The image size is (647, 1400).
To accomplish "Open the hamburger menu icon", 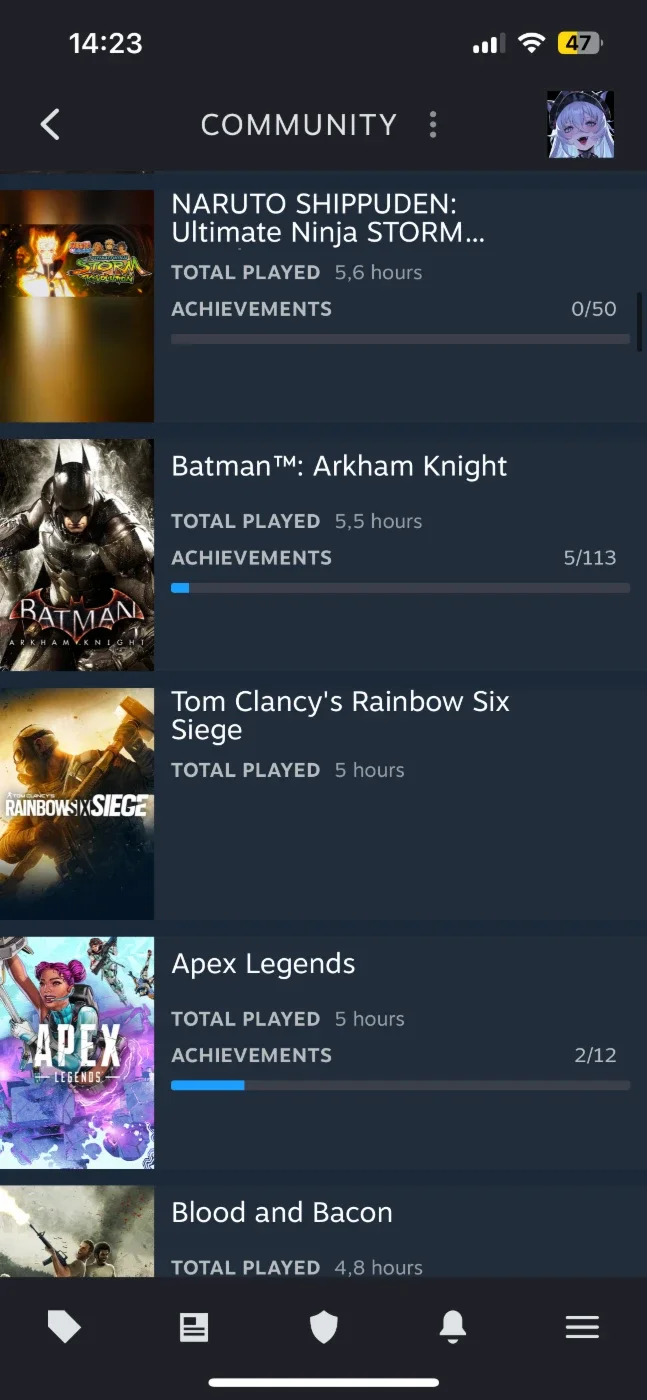I will (x=582, y=1327).
